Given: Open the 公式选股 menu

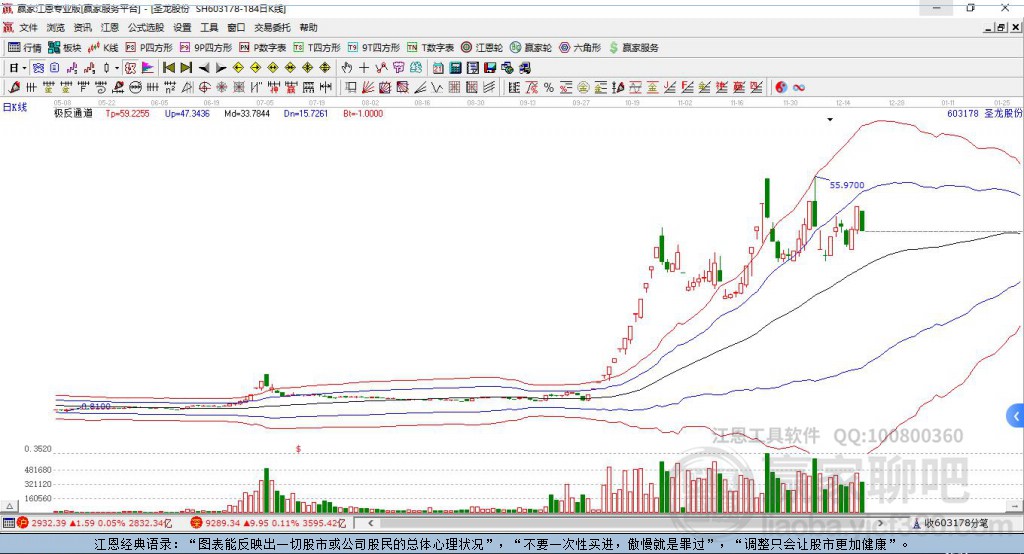Looking at the screenshot, I should 145,28.
